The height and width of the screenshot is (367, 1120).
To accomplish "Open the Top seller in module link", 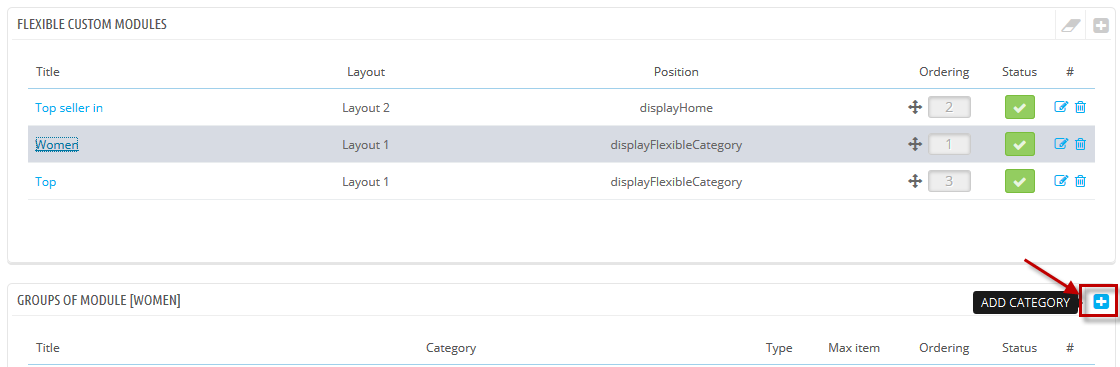I will tap(69, 108).
